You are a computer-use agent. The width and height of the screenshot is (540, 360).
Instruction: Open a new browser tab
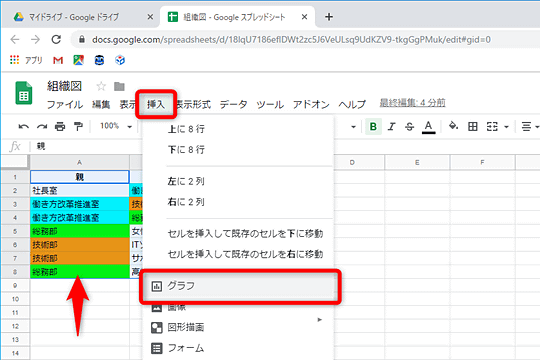coord(329,17)
